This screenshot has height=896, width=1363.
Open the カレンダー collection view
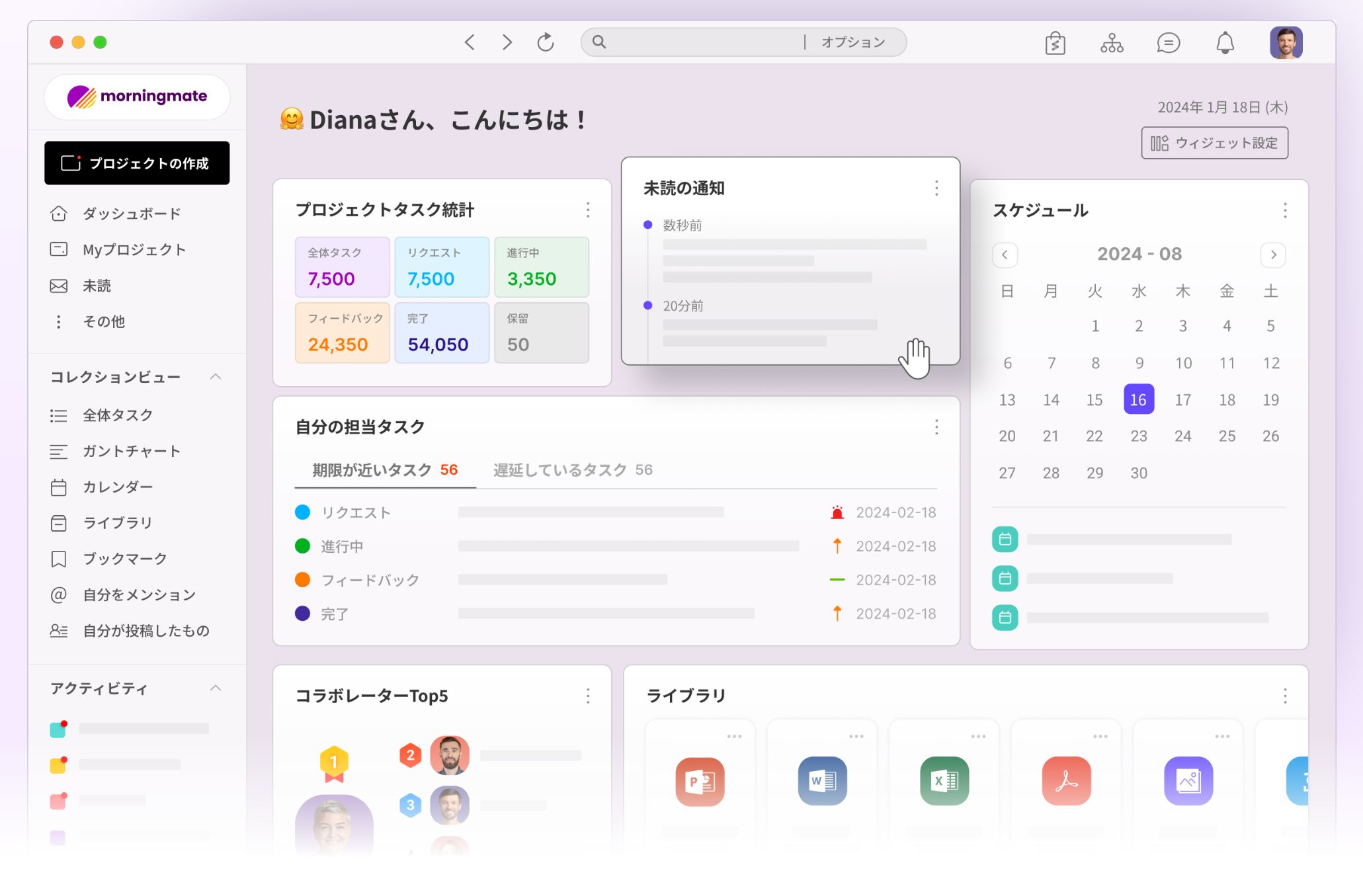(x=118, y=487)
